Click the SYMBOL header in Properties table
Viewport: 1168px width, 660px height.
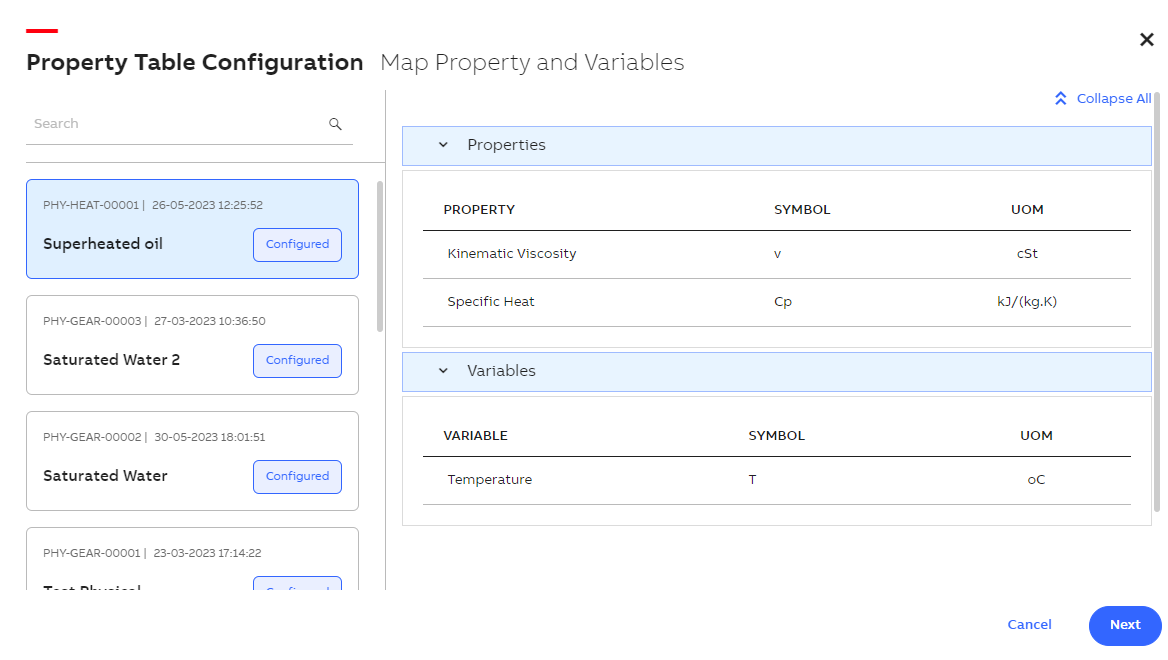tap(802, 210)
